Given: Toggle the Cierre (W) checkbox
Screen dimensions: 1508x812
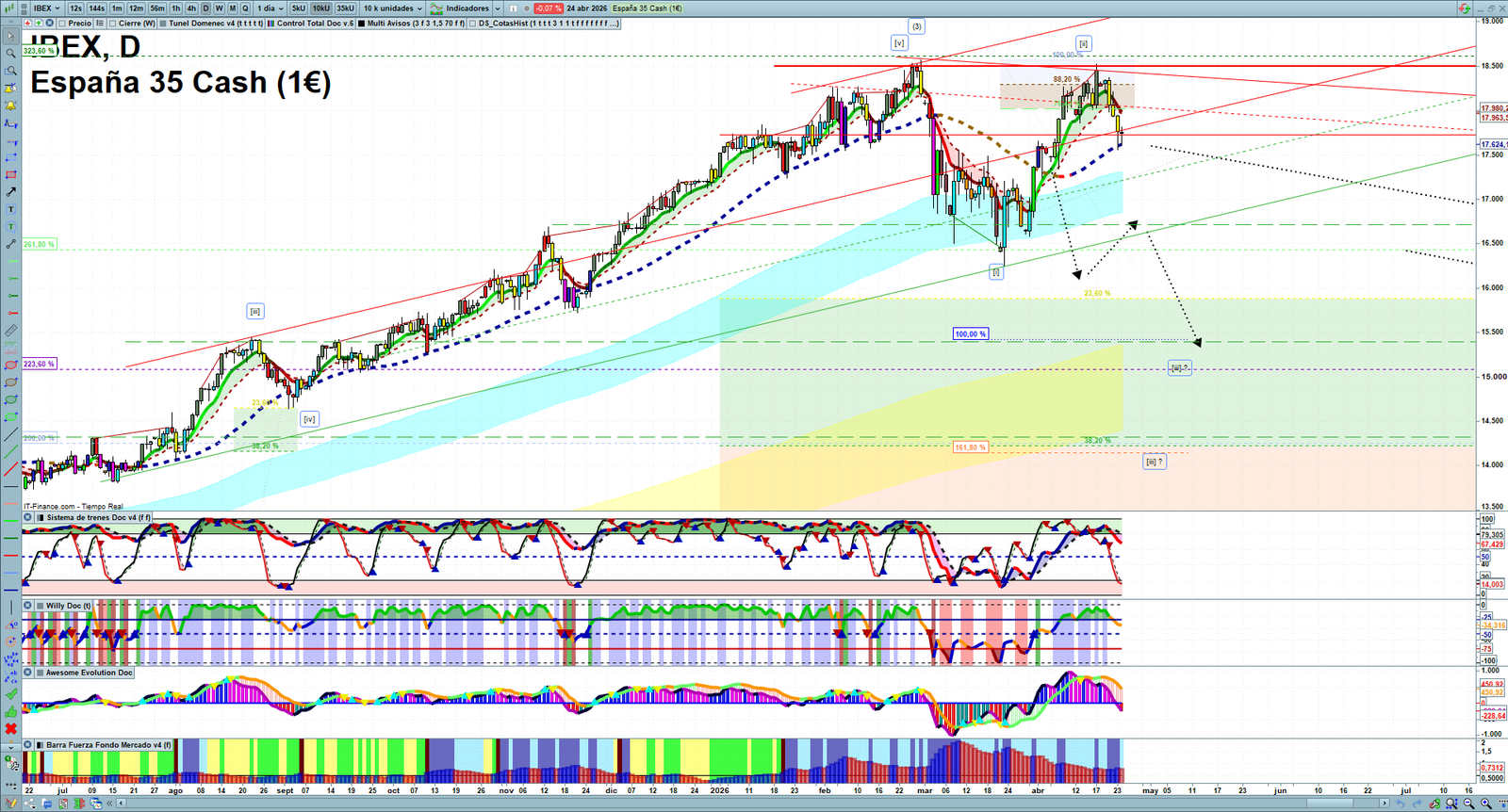Looking at the screenshot, I should tap(113, 24).
